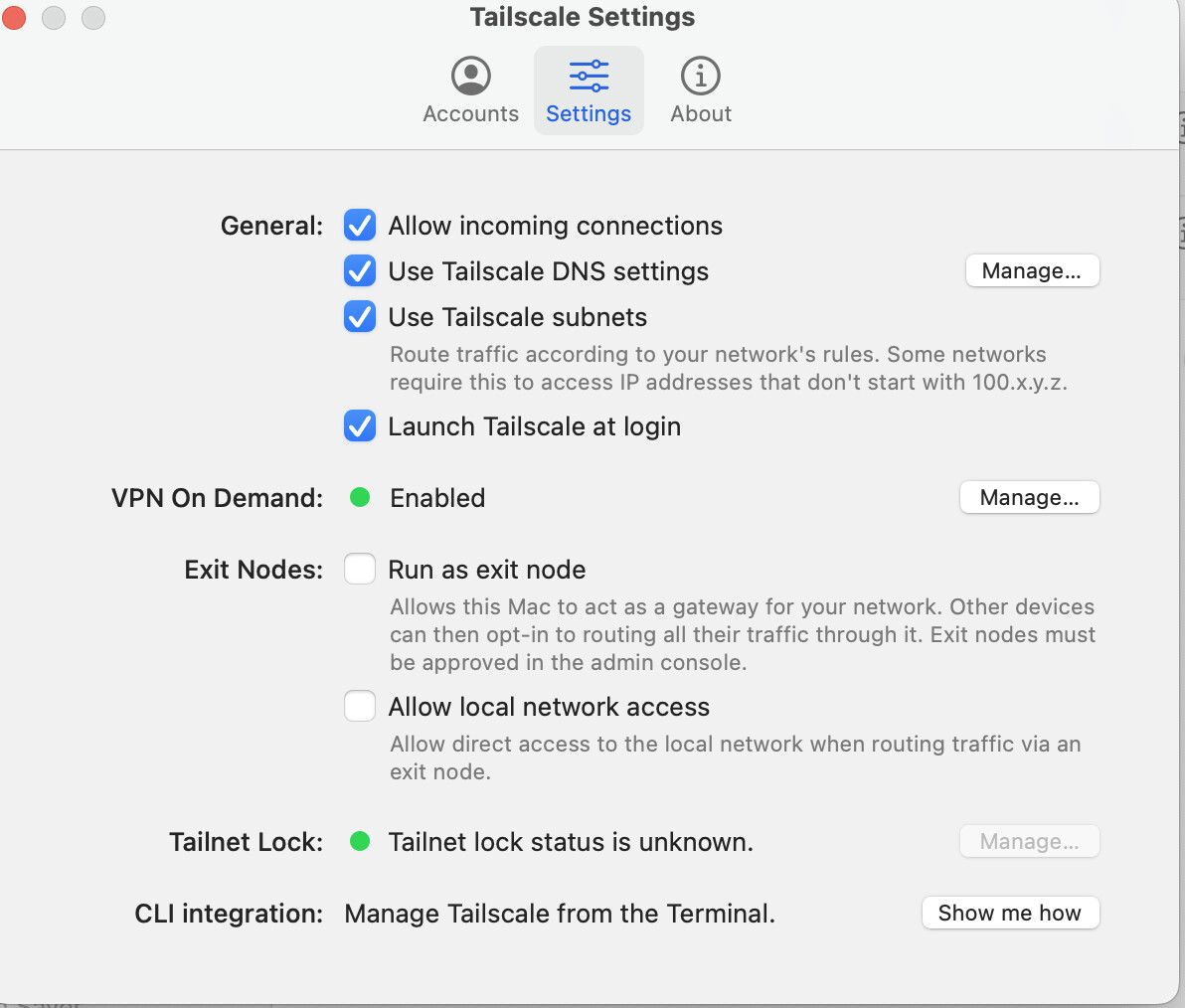Click the red close window button
The image size is (1185, 1008).
click(x=14, y=17)
